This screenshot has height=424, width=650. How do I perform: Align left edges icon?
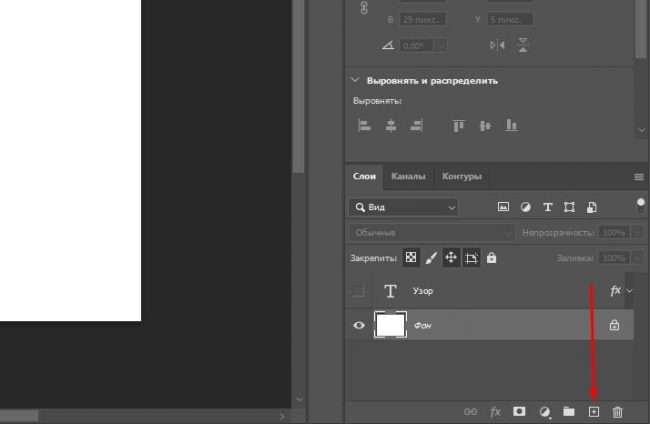coord(364,125)
